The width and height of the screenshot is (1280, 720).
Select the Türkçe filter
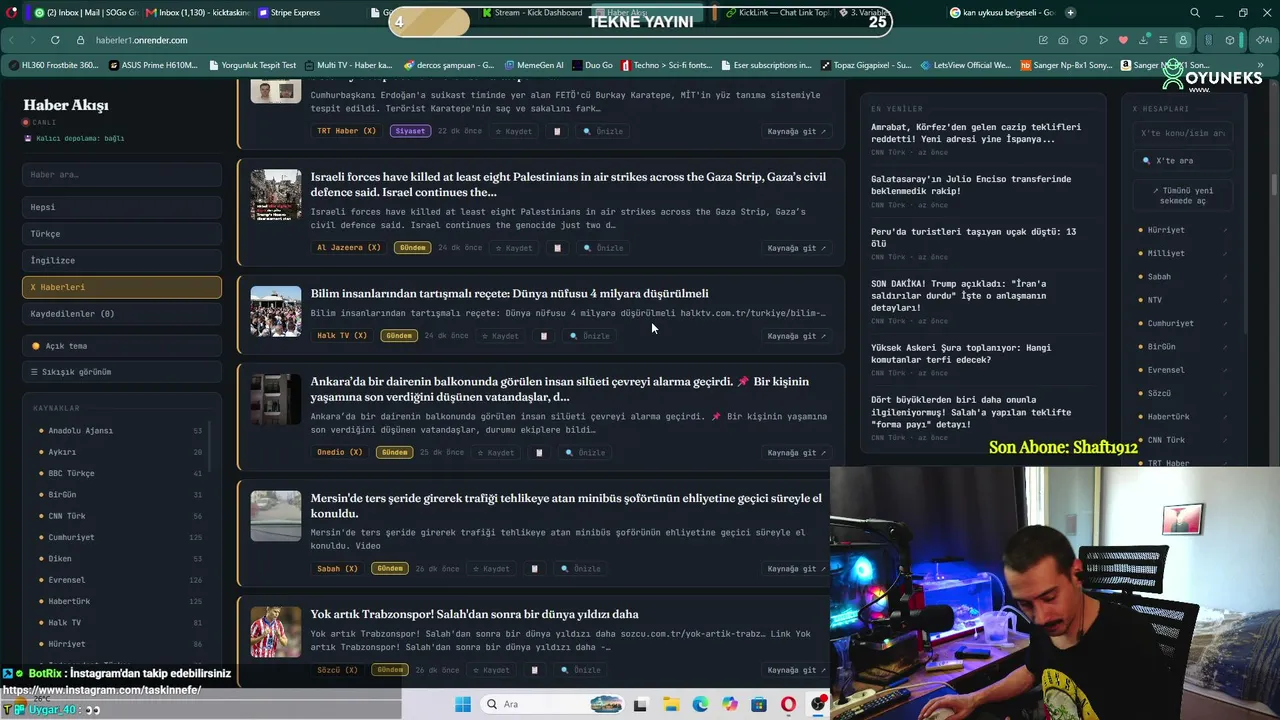pos(122,234)
